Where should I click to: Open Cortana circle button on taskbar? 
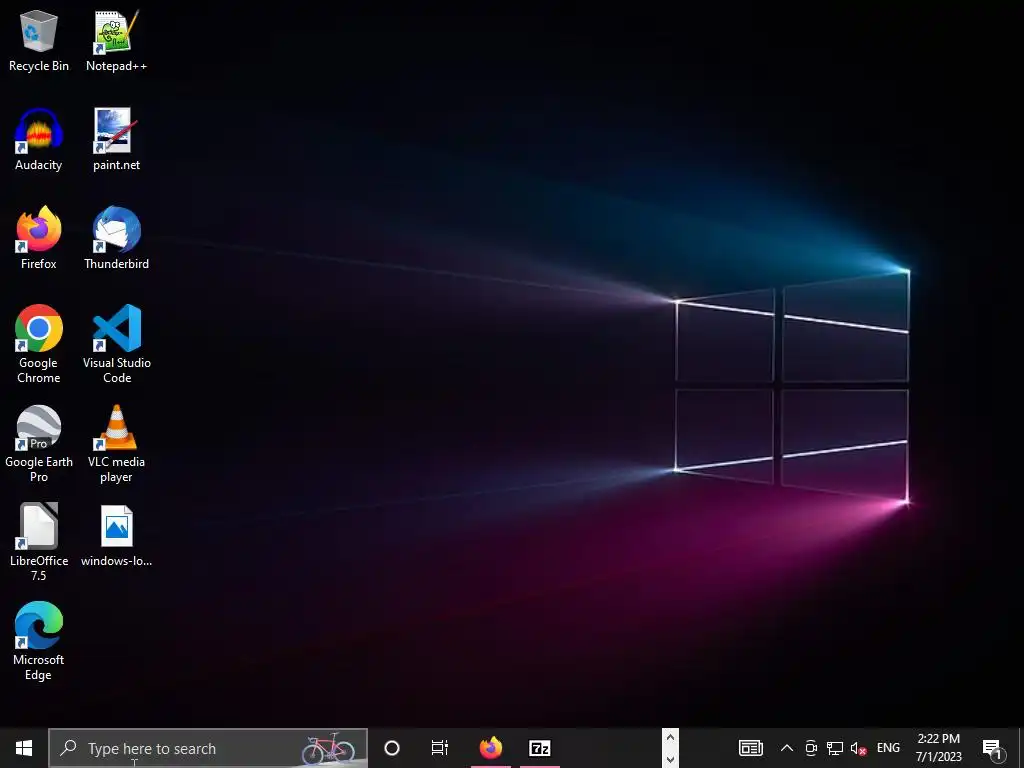coord(392,748)
